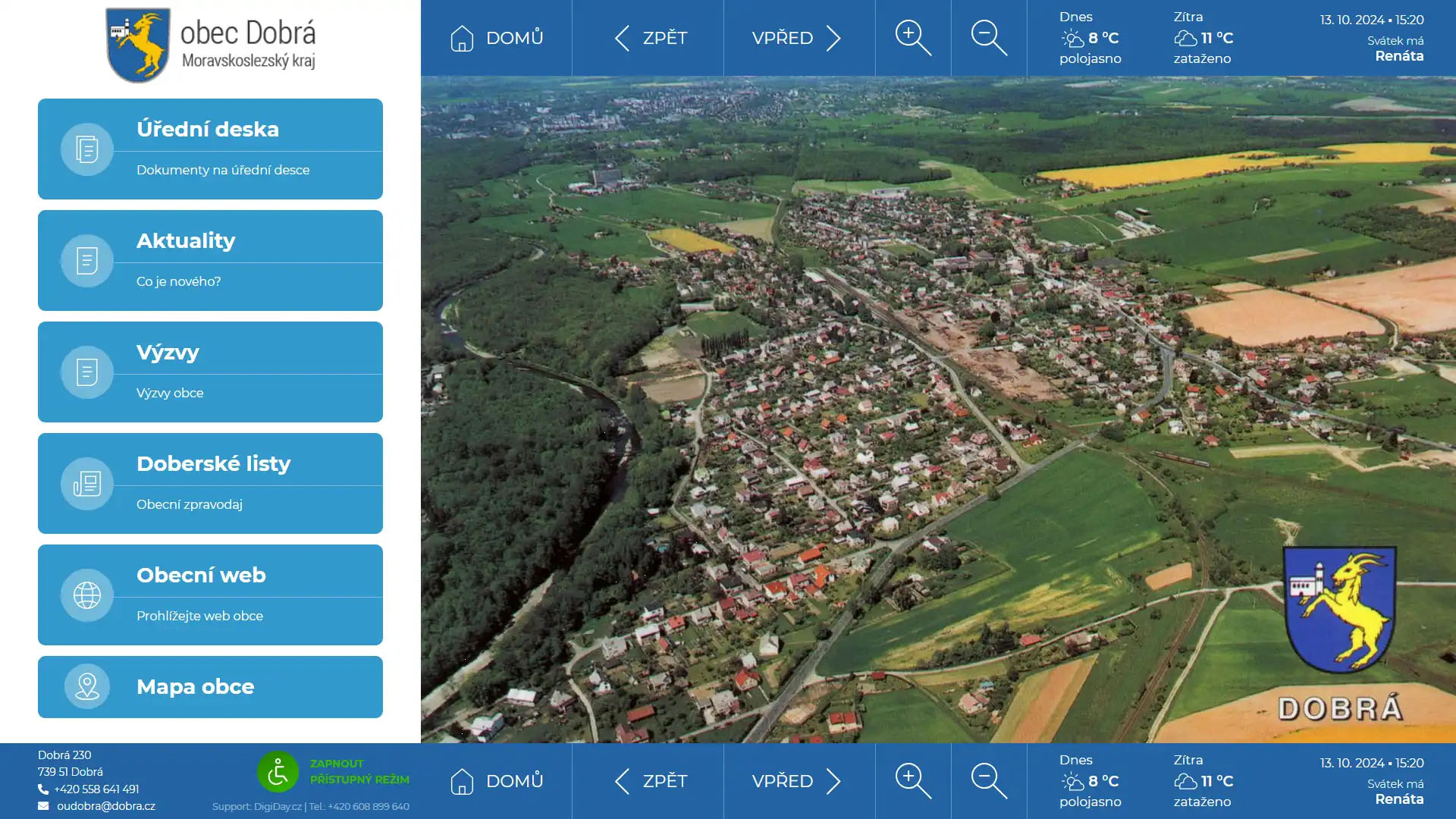Open the Doberské listy menu tile
Image resolution: width=1456 pixels, height=819 pixels.
pos(210,483)
